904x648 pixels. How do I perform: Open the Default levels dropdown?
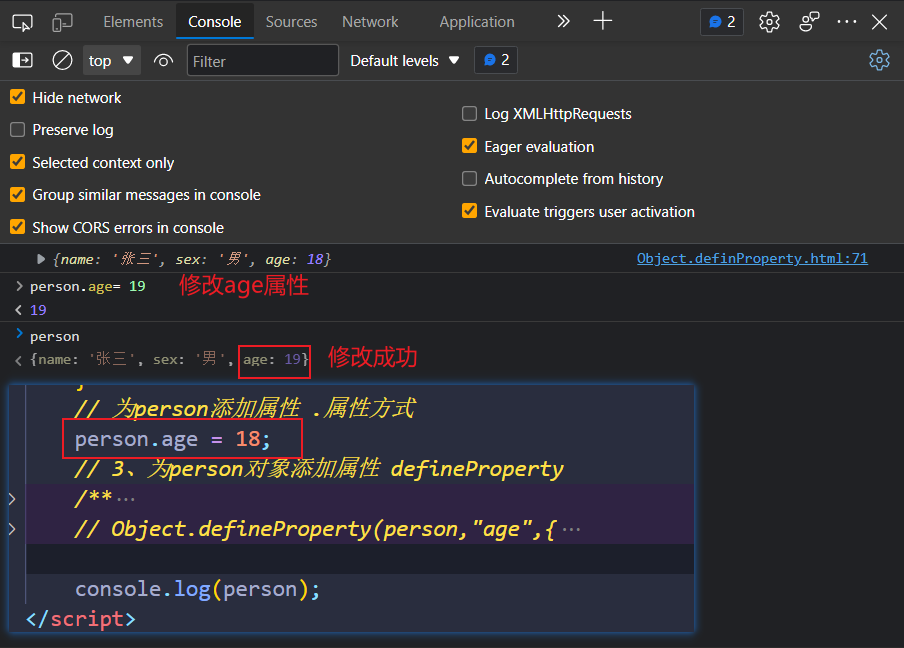click(404, 61)
